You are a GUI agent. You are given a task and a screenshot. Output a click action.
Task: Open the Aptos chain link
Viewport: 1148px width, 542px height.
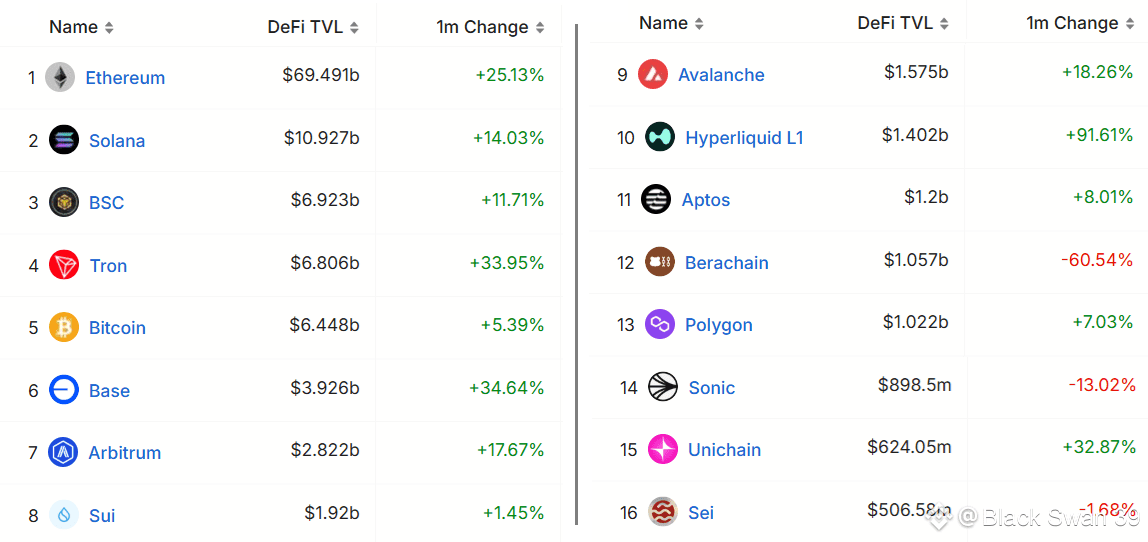click(706, 200)
